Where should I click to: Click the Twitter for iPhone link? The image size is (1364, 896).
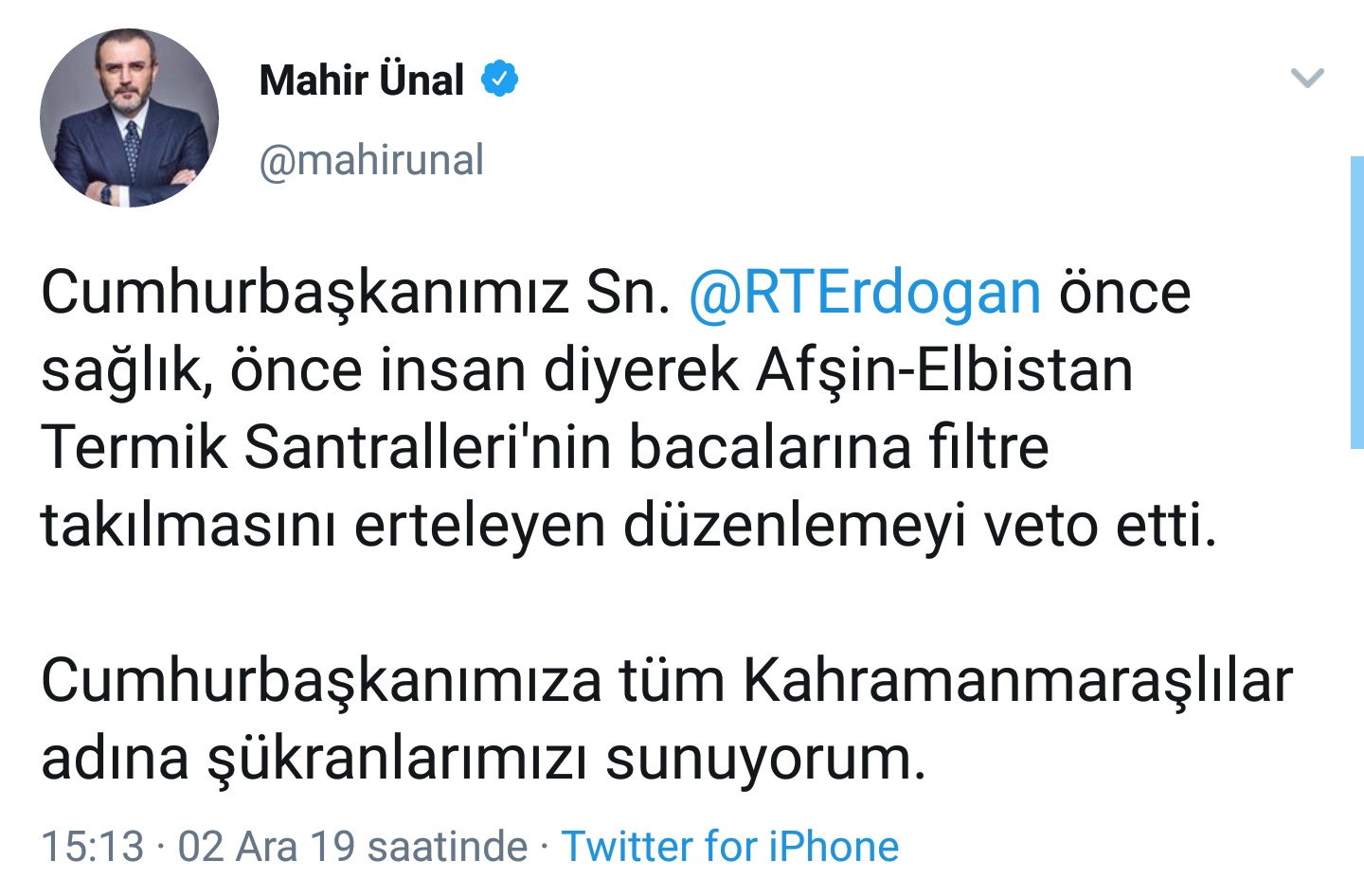coord(729,846)
